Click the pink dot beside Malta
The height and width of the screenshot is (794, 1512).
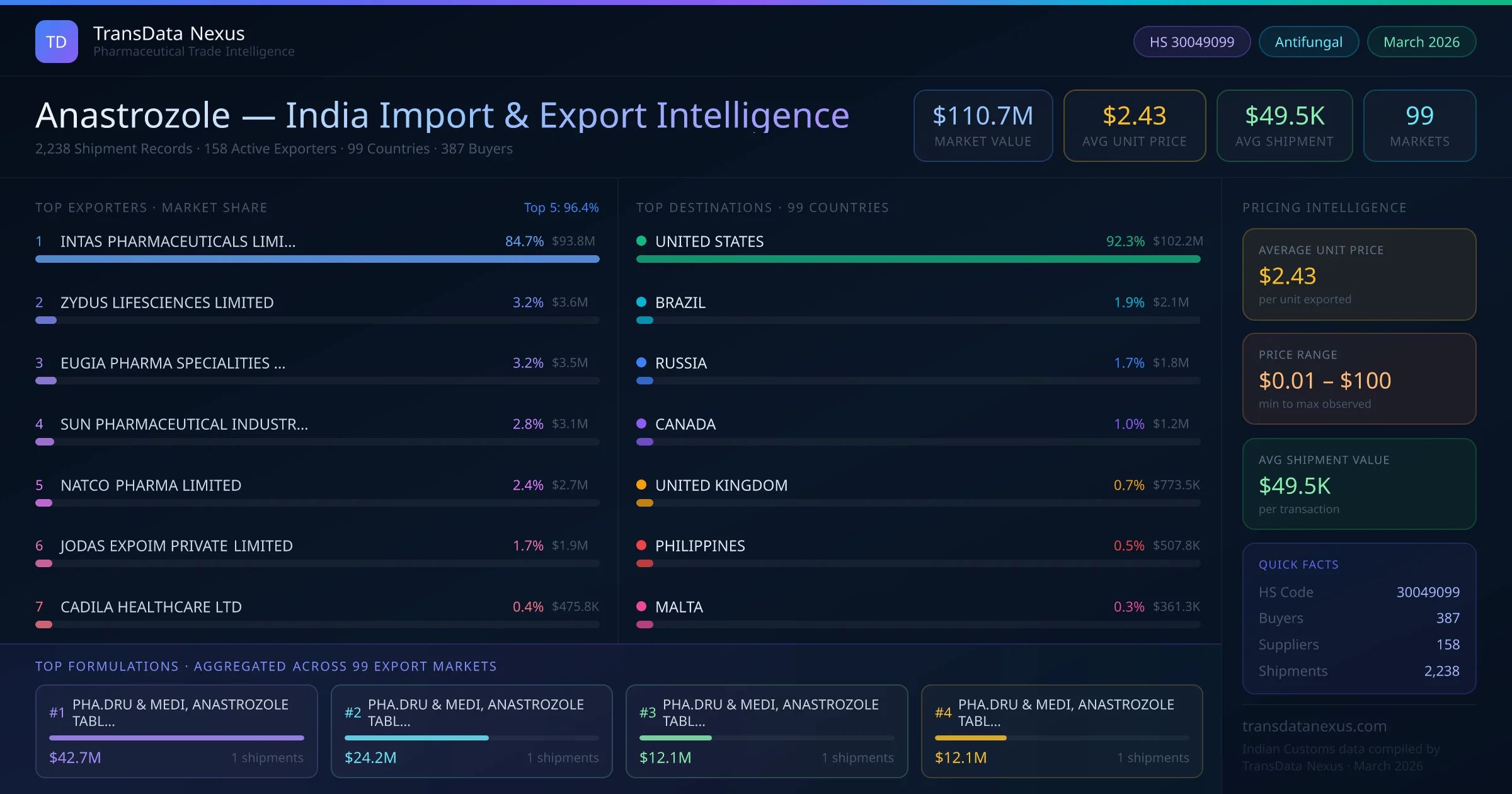[641, 606]
